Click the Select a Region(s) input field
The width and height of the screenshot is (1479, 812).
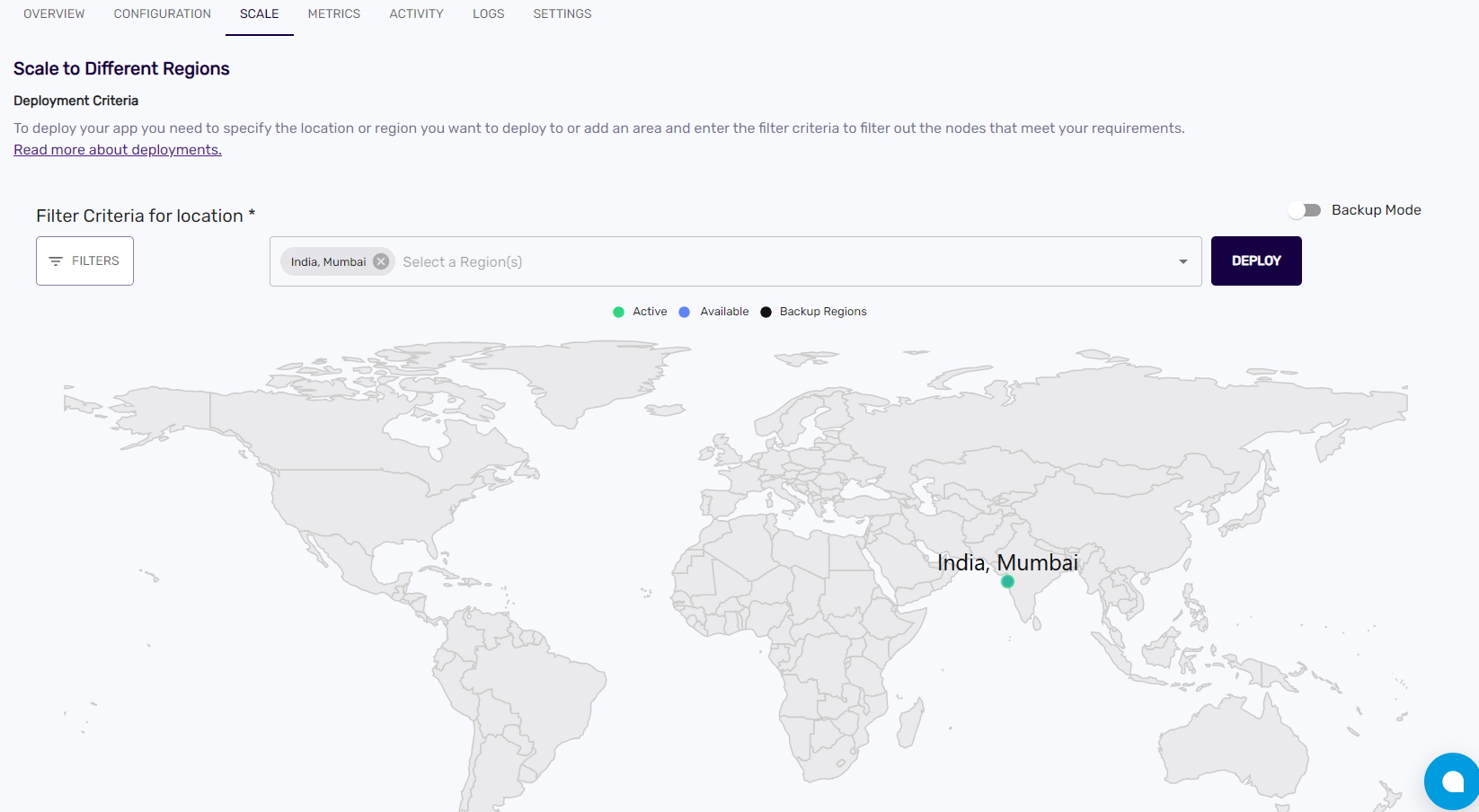(719, 261)
